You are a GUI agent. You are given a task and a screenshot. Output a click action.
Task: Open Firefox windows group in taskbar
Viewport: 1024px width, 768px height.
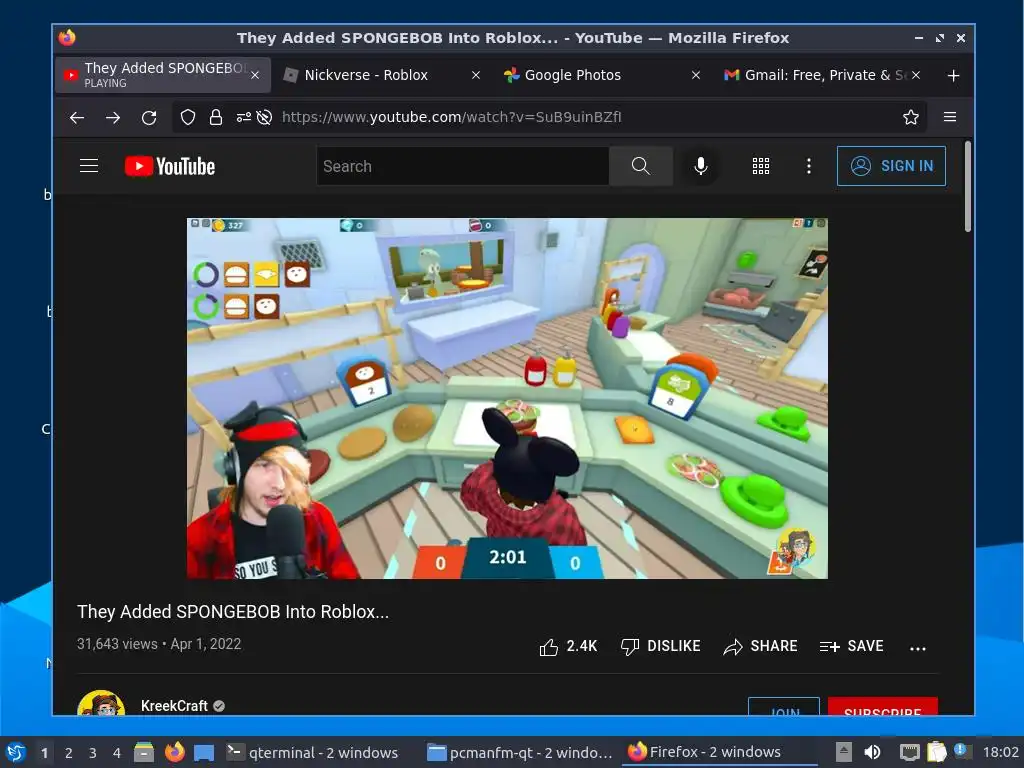tap(720, 752)
